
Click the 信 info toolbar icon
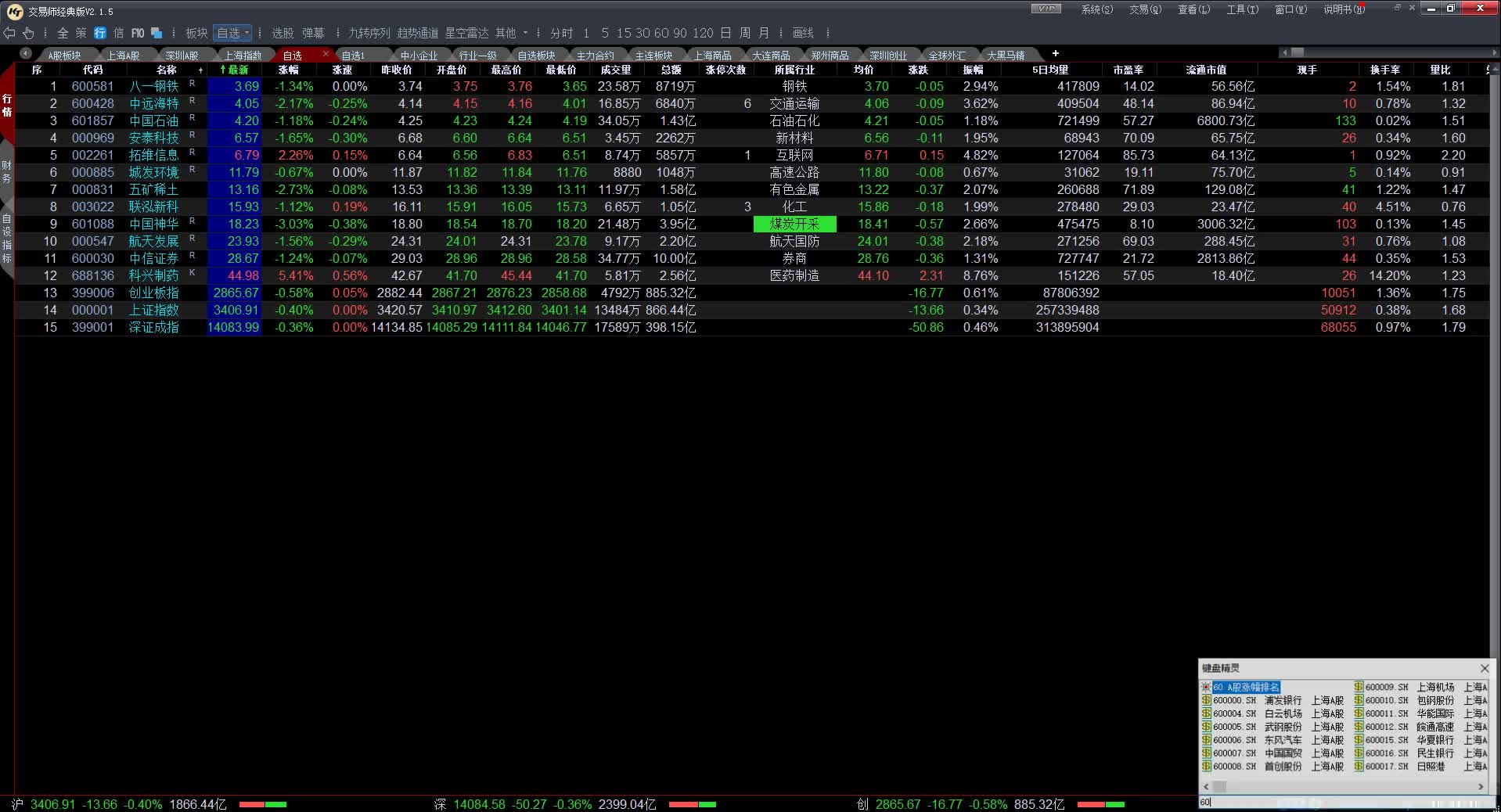118,33
